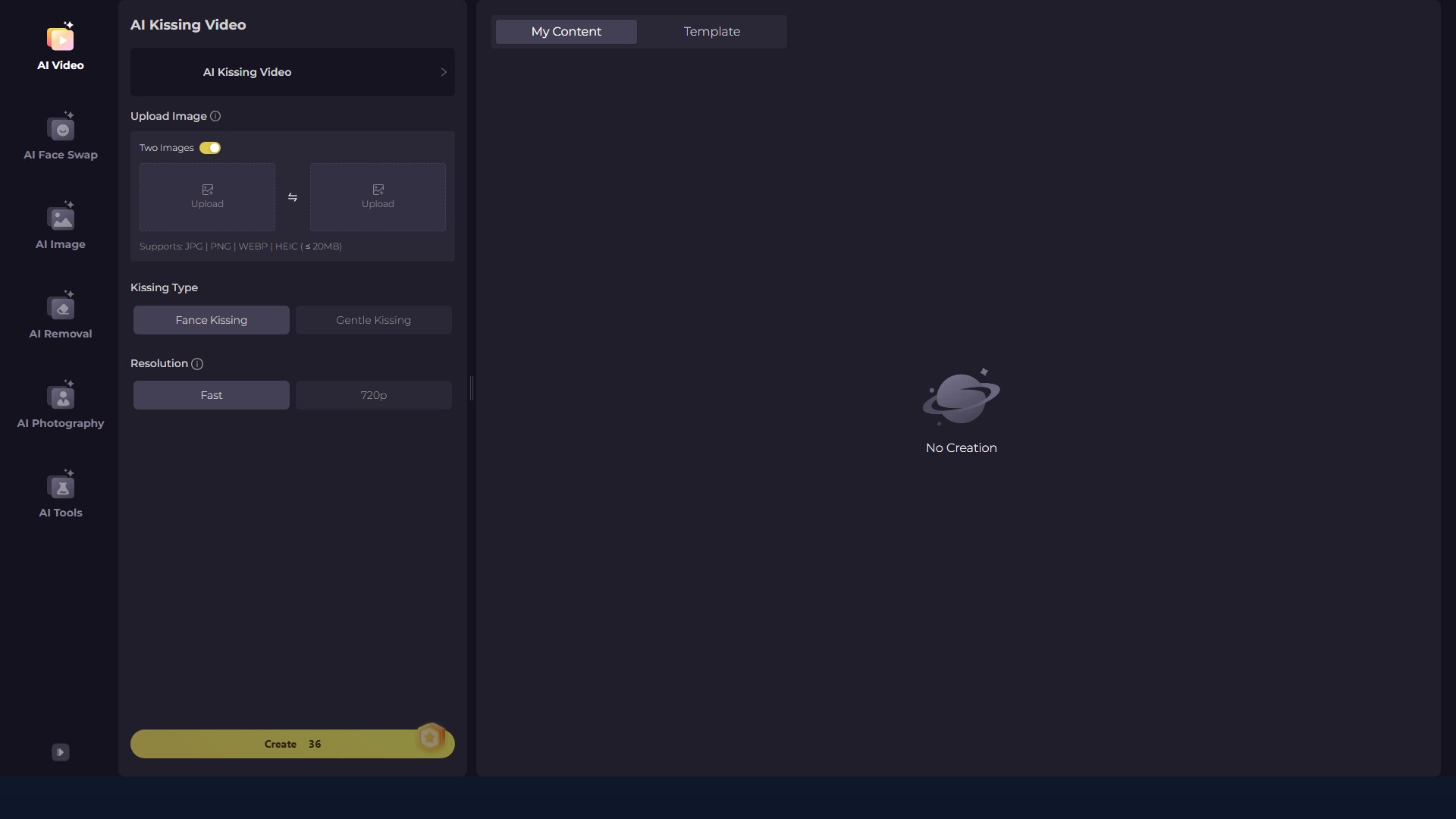Choose Fast resolution option
The height and width of the screenshot is (819, 1456).
212,395
